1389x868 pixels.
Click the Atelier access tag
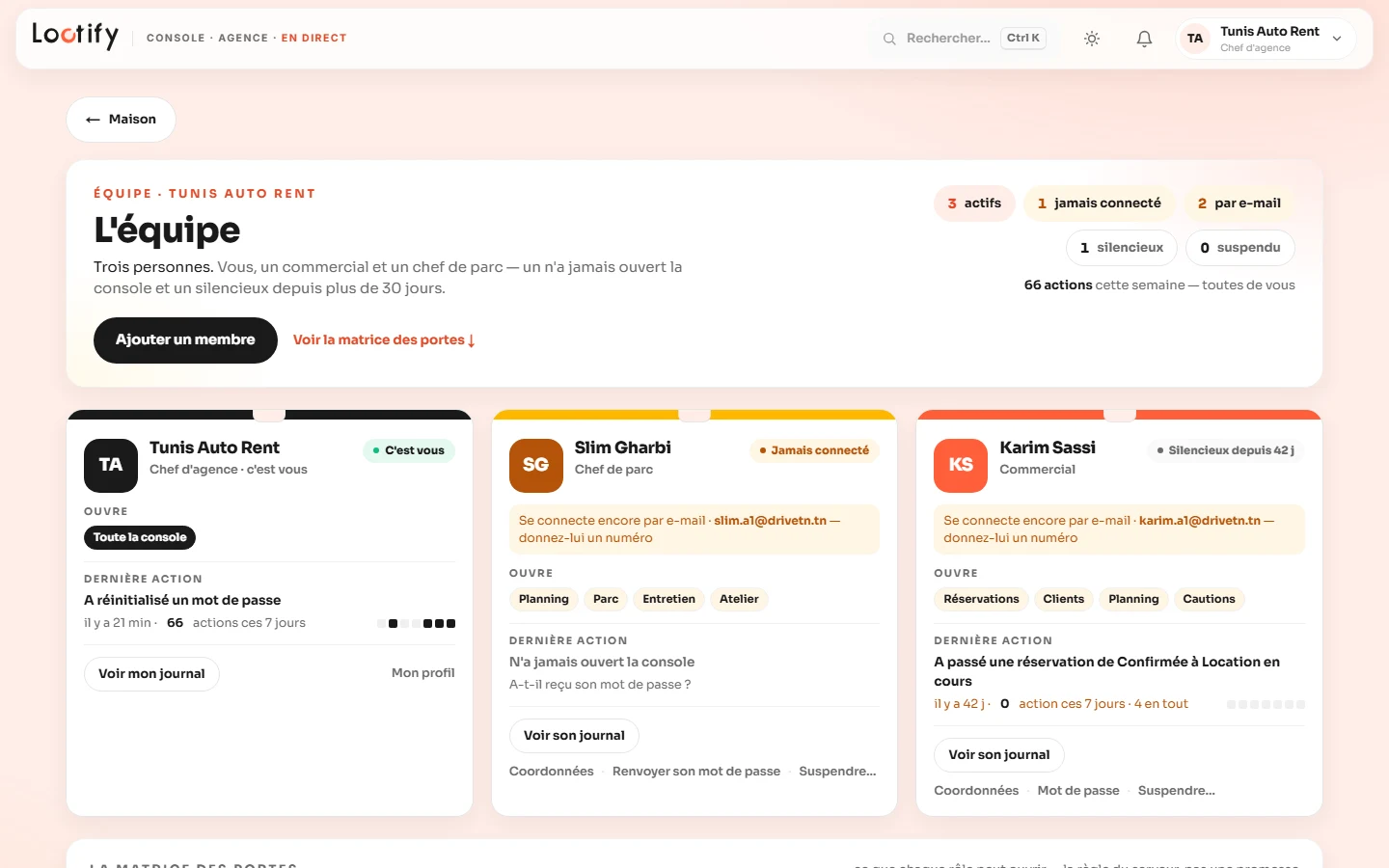[739, 599]
